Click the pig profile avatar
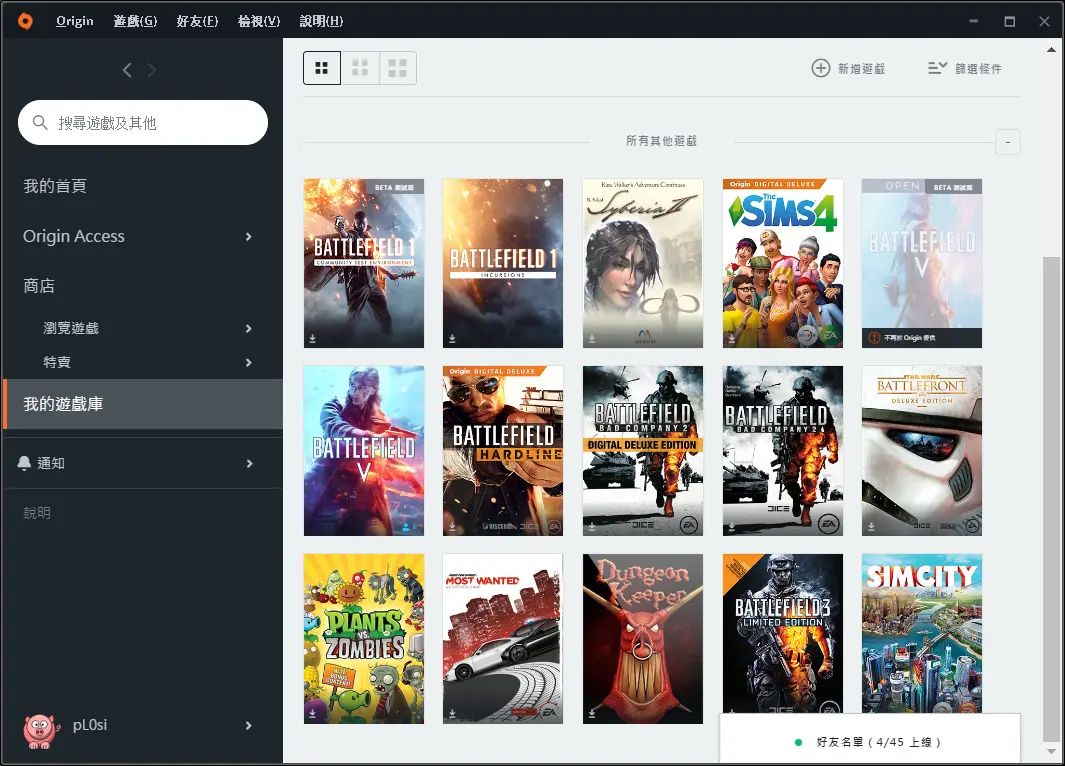 [39, 730]
